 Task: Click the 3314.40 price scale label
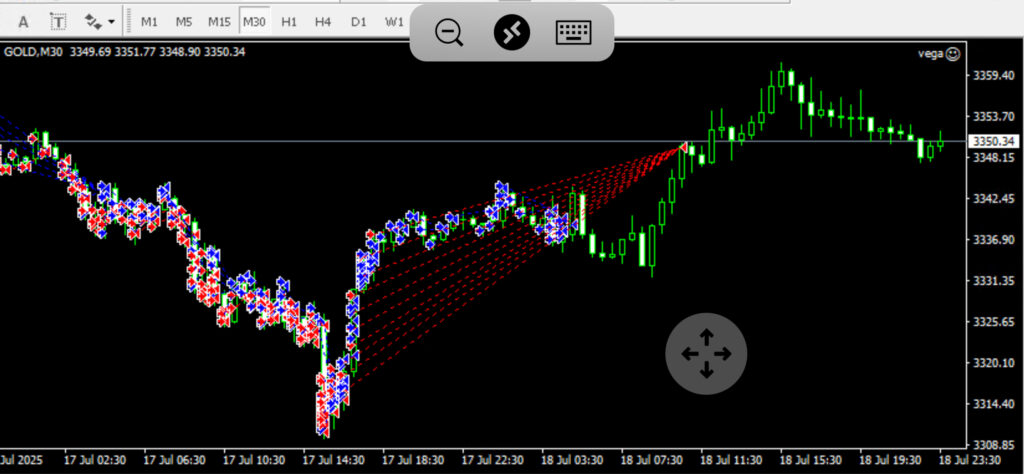coord(993,404)
